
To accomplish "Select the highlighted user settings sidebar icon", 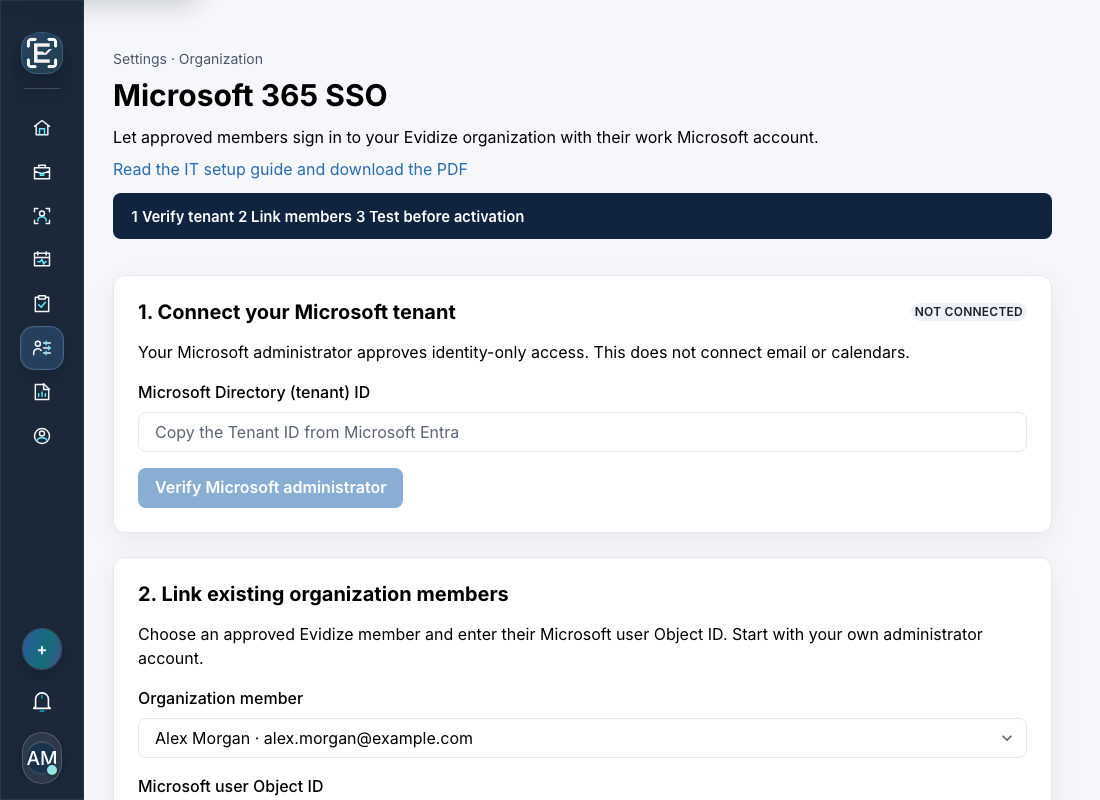I will pyautogui.click(x=42, y=348).
